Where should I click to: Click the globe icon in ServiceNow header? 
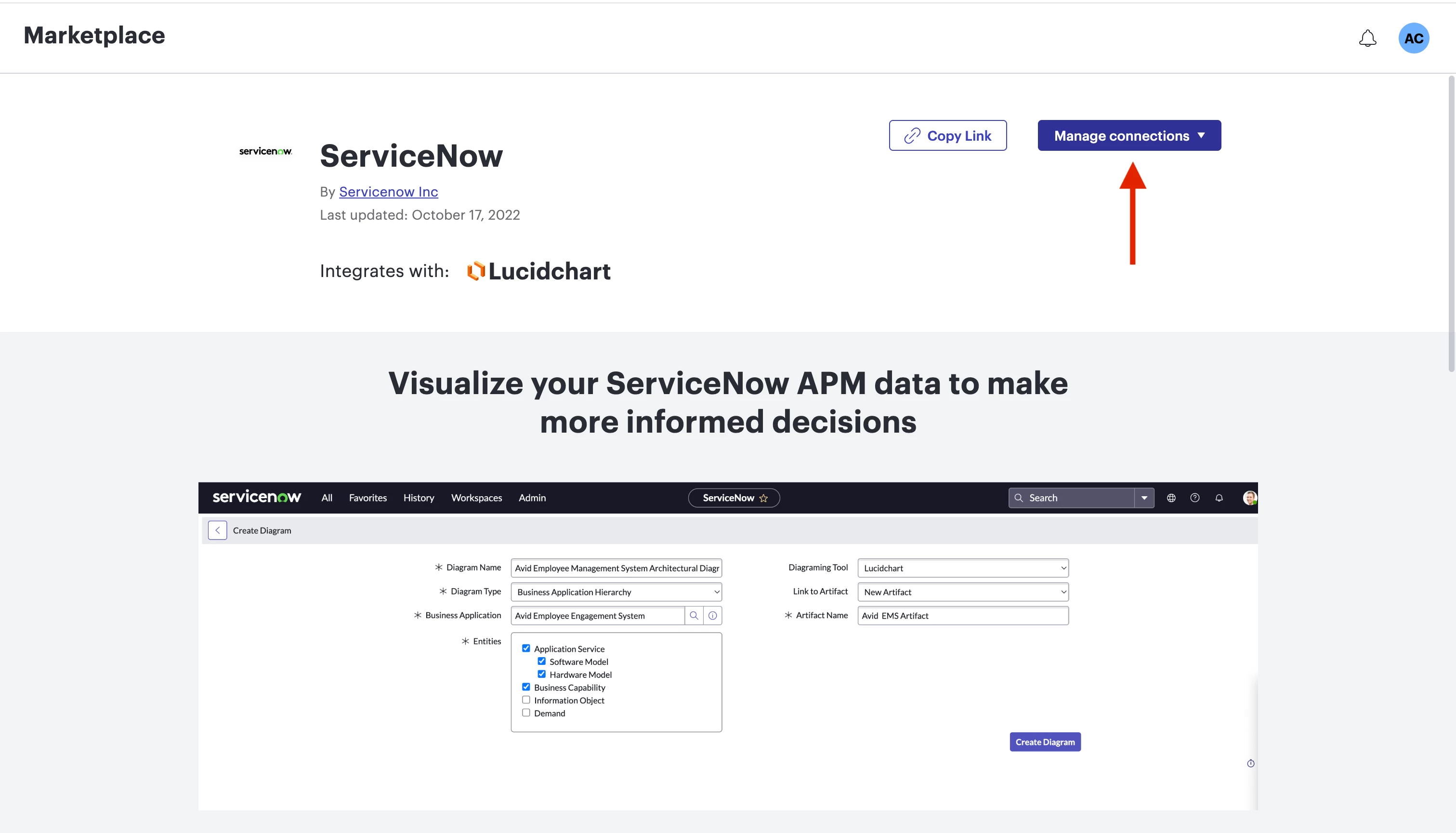[x=1171, y=498]
